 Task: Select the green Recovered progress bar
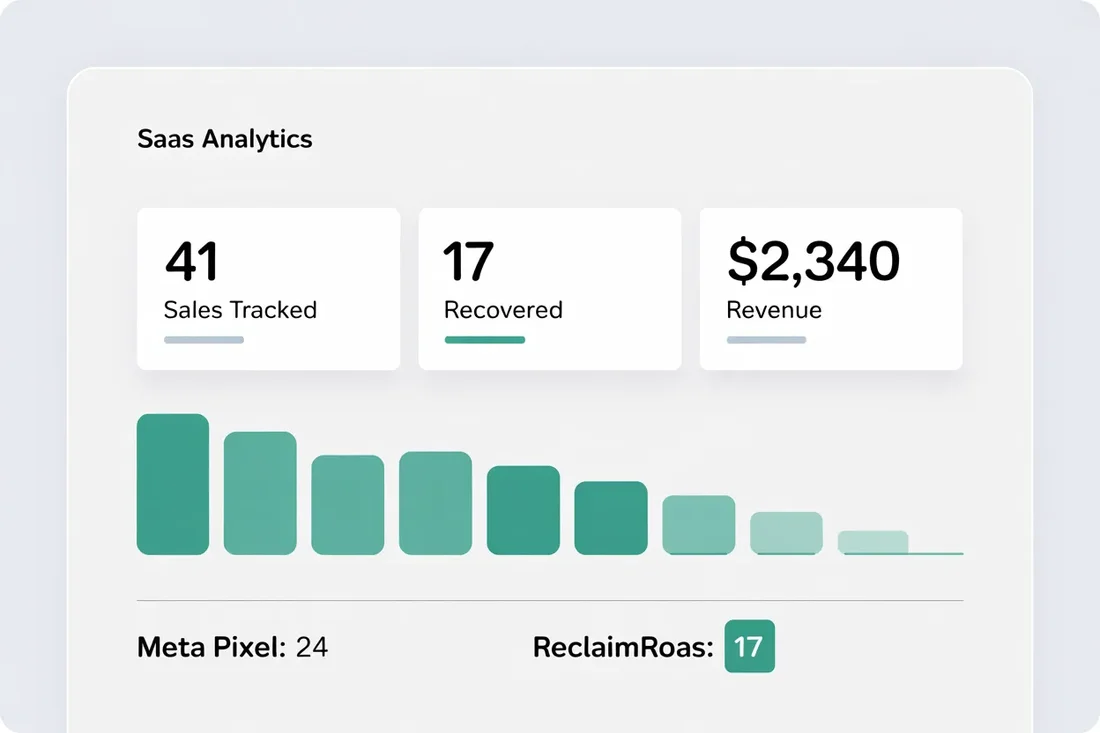tap(484, 339)
